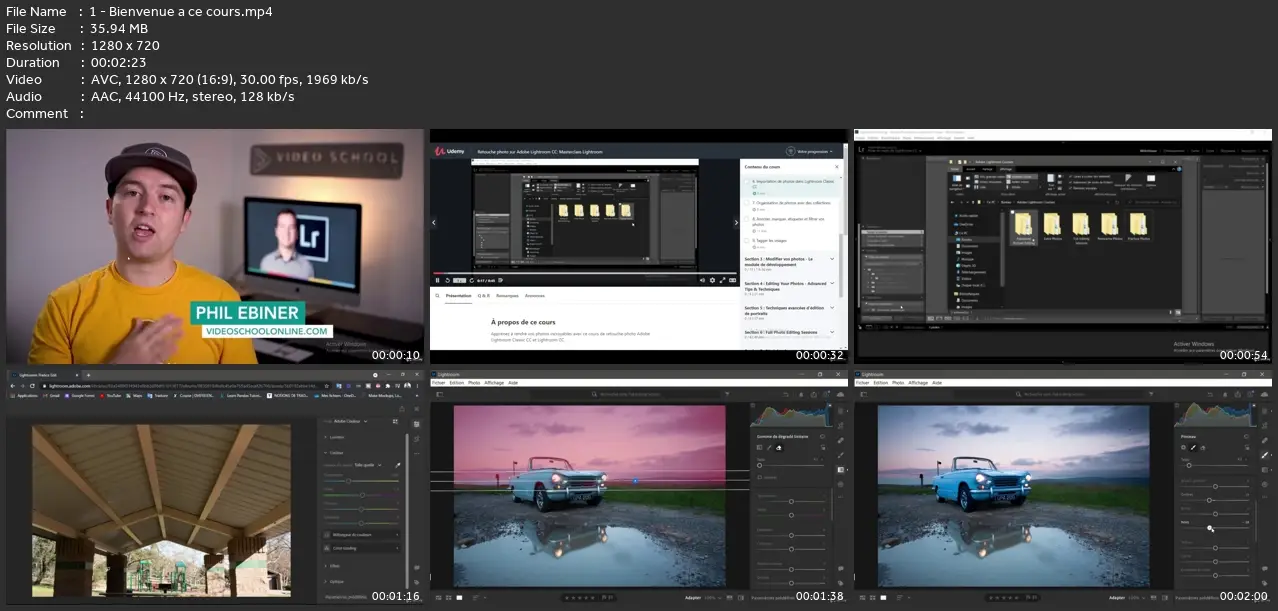Viewport: 1278px width, 611px height.
Task: Select the Healing Brush tool in the 00:01:38 frame
Action: click(x=840, y=440)
